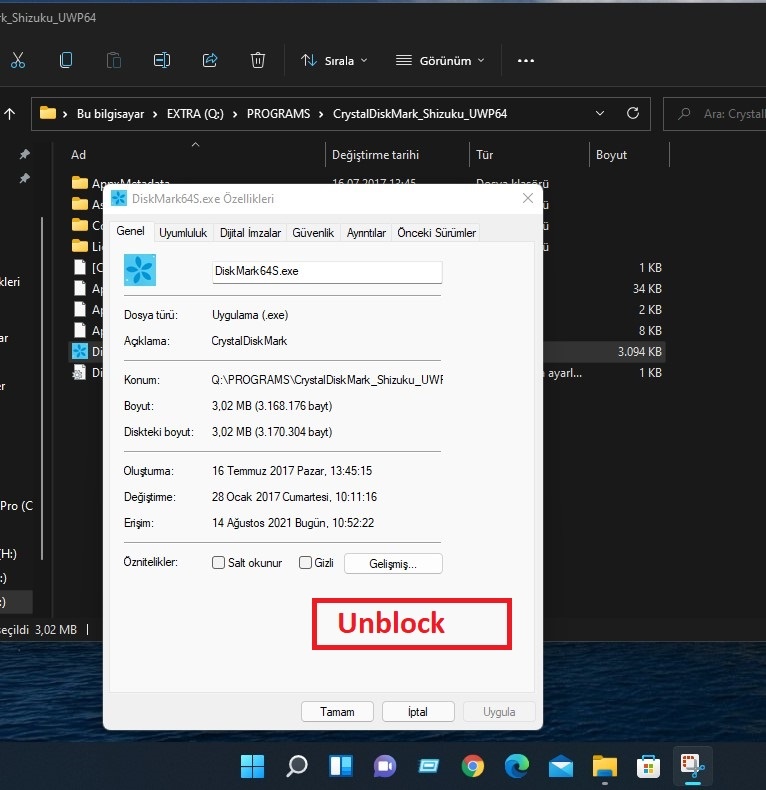
Task: Click the Konum path text in properties
Action: [327, 380]
